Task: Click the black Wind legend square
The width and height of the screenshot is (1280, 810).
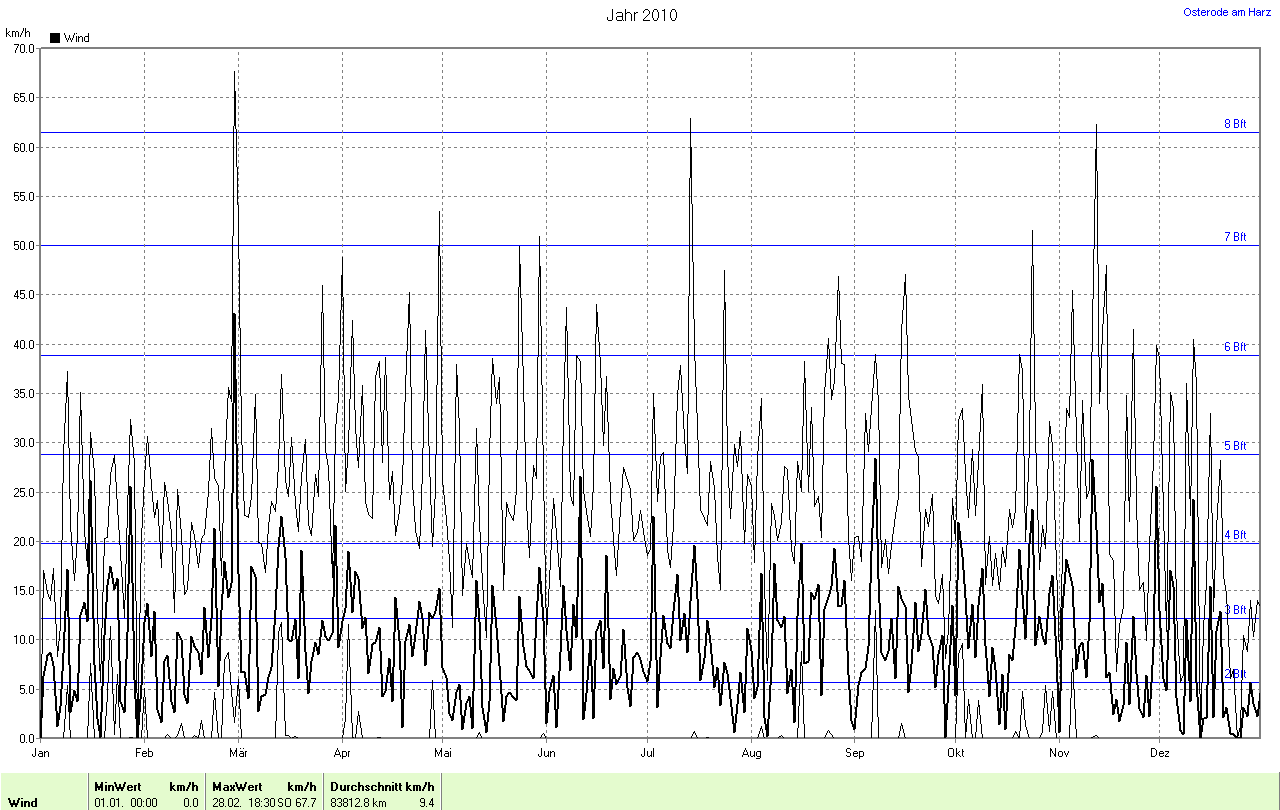Action: (x=55, y=38)
